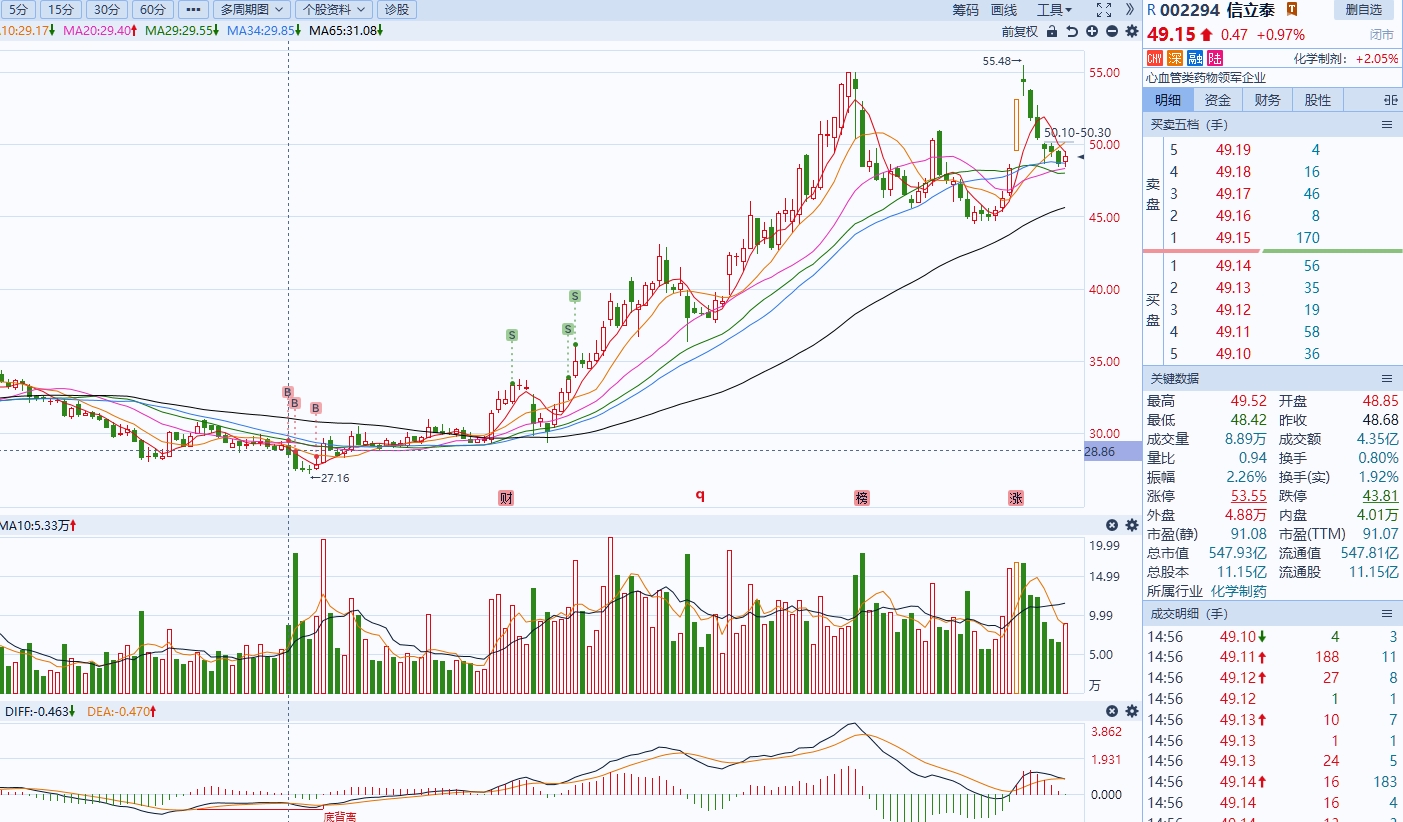Image resolution: width=1403 pixels, height=822 pixels.
Task: Open volume indicator settings gear
Action: (x=1132, y=525)
